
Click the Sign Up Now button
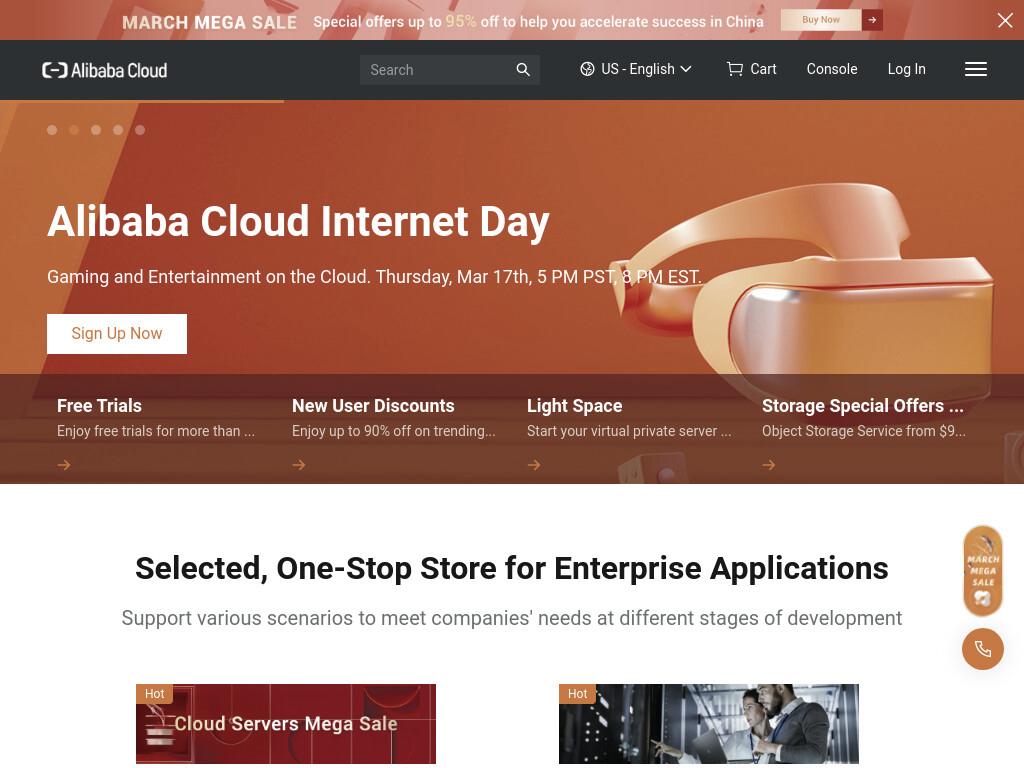tap(117, 334)
